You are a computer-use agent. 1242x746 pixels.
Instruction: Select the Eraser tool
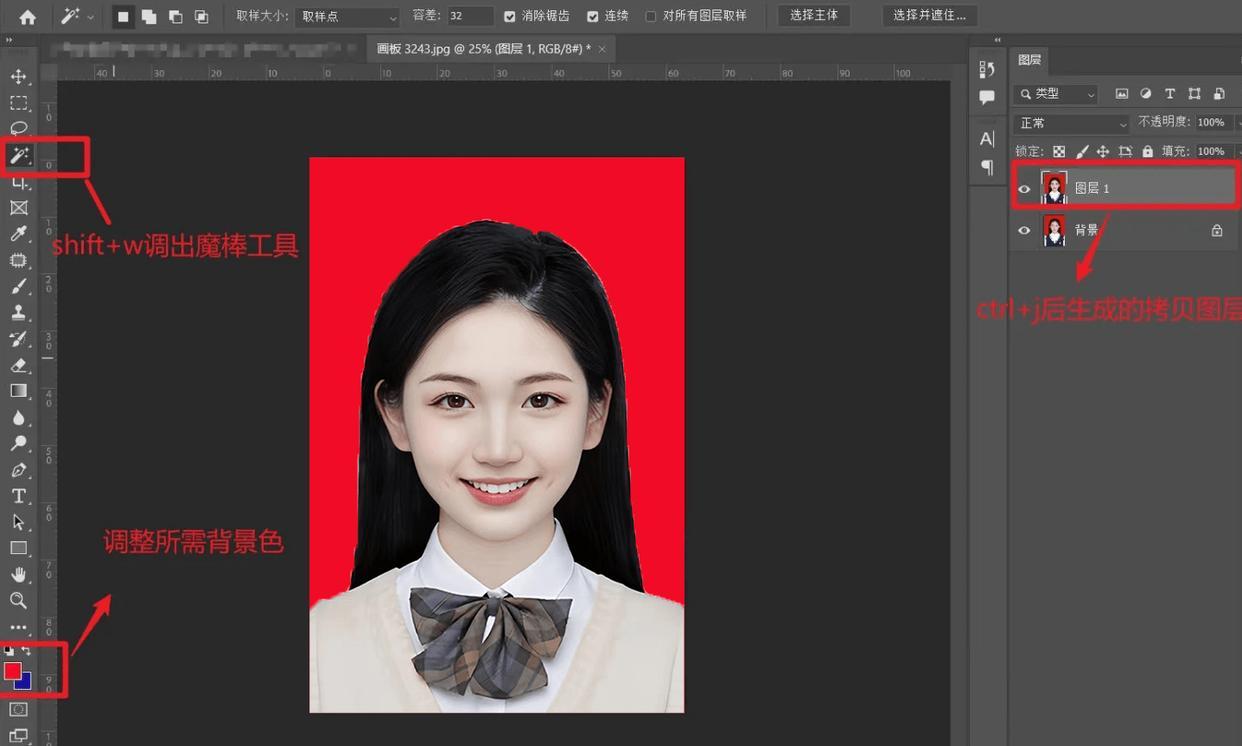pyautogui.click(x=18, y=365)
